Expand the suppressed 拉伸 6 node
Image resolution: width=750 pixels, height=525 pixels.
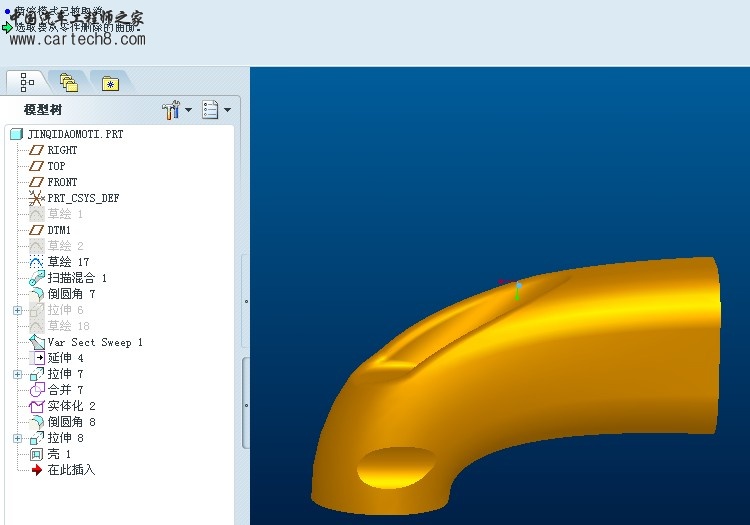click(17, 310)
